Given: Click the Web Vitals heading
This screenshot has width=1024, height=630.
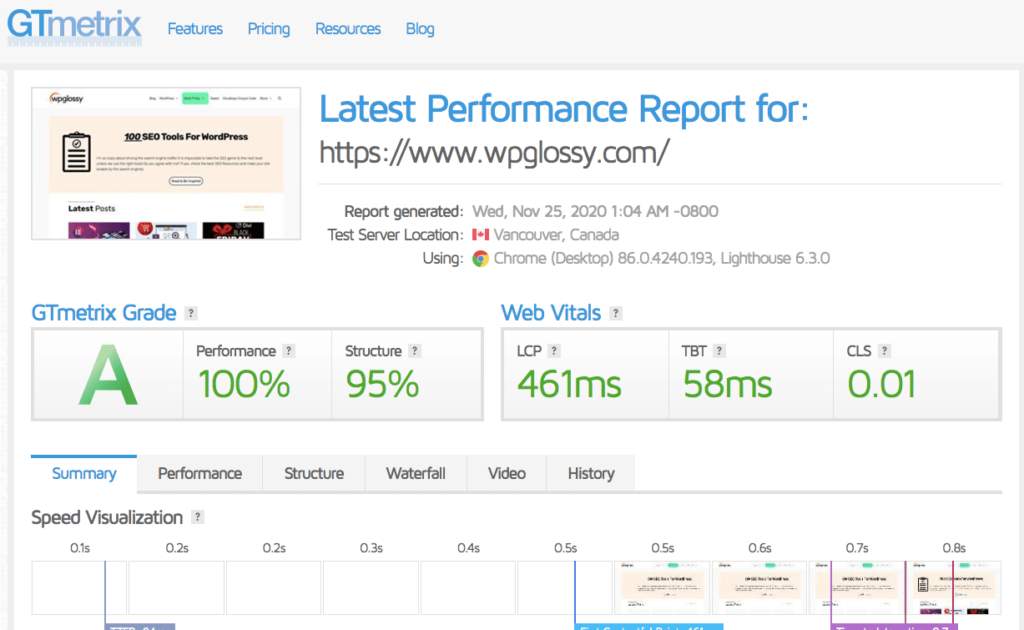Looking at the screenshot, I should tap(551, 313).
